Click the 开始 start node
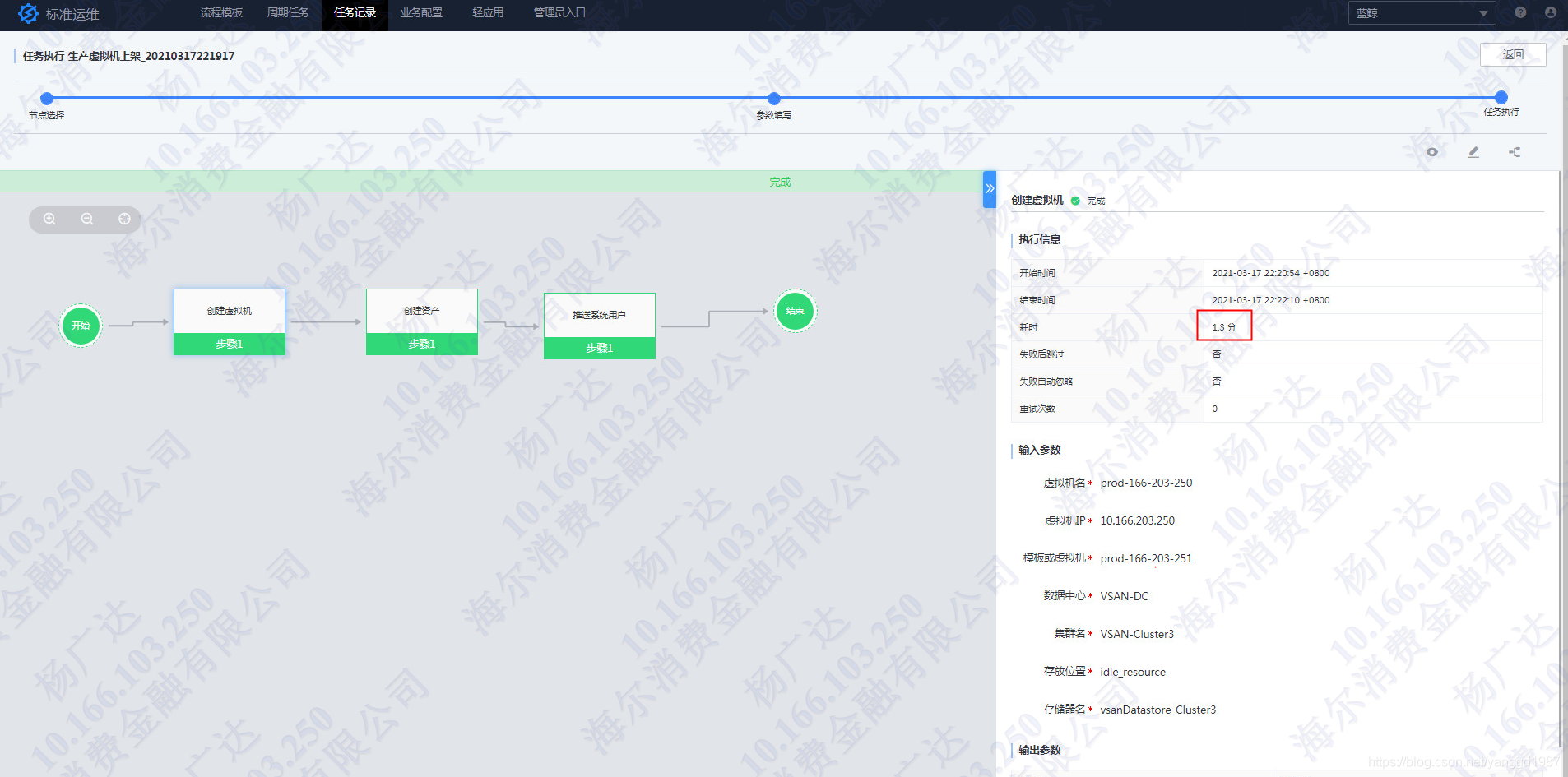The width and height of the screenshot is (1568, 777). [x=81, y=326]
